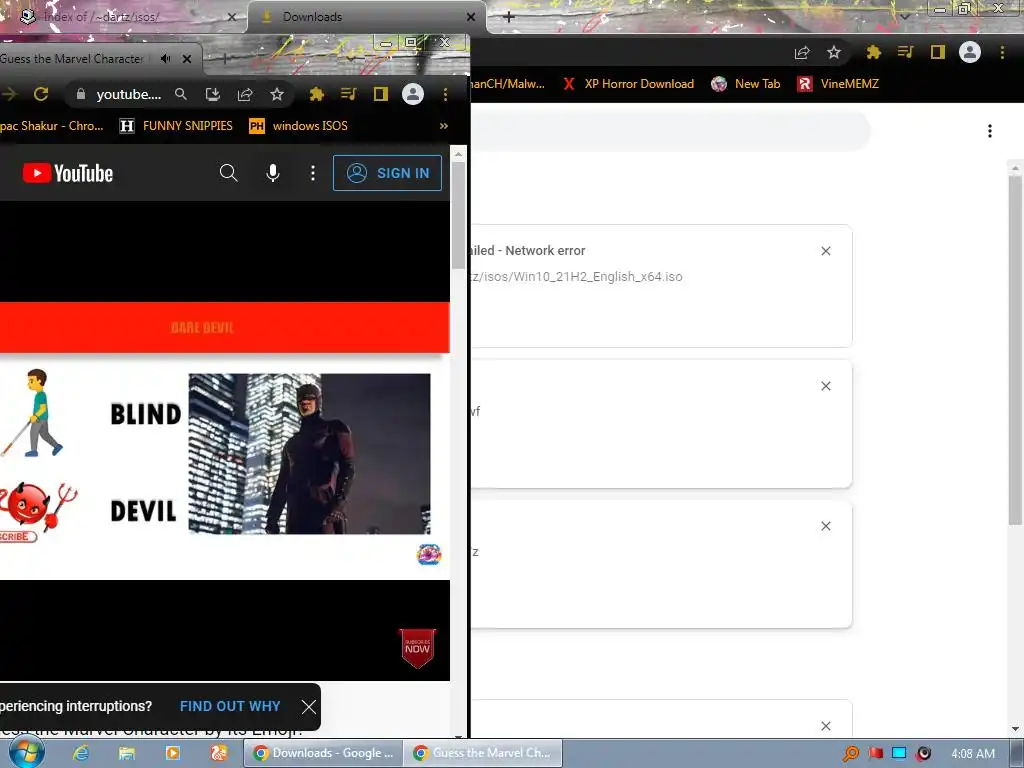Click the search downloads field
Viewport: 1024px width, 768px height.
[671, 131]
